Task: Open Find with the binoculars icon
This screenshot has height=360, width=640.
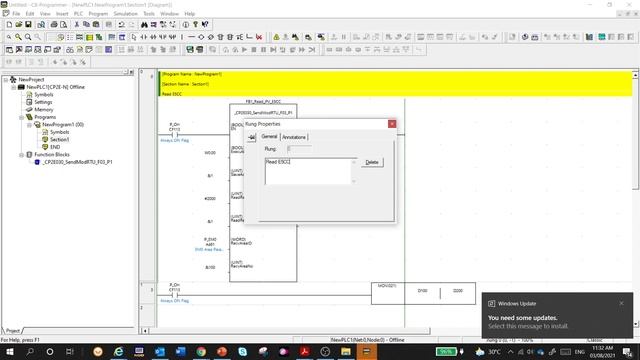Action: click(144, 24)
